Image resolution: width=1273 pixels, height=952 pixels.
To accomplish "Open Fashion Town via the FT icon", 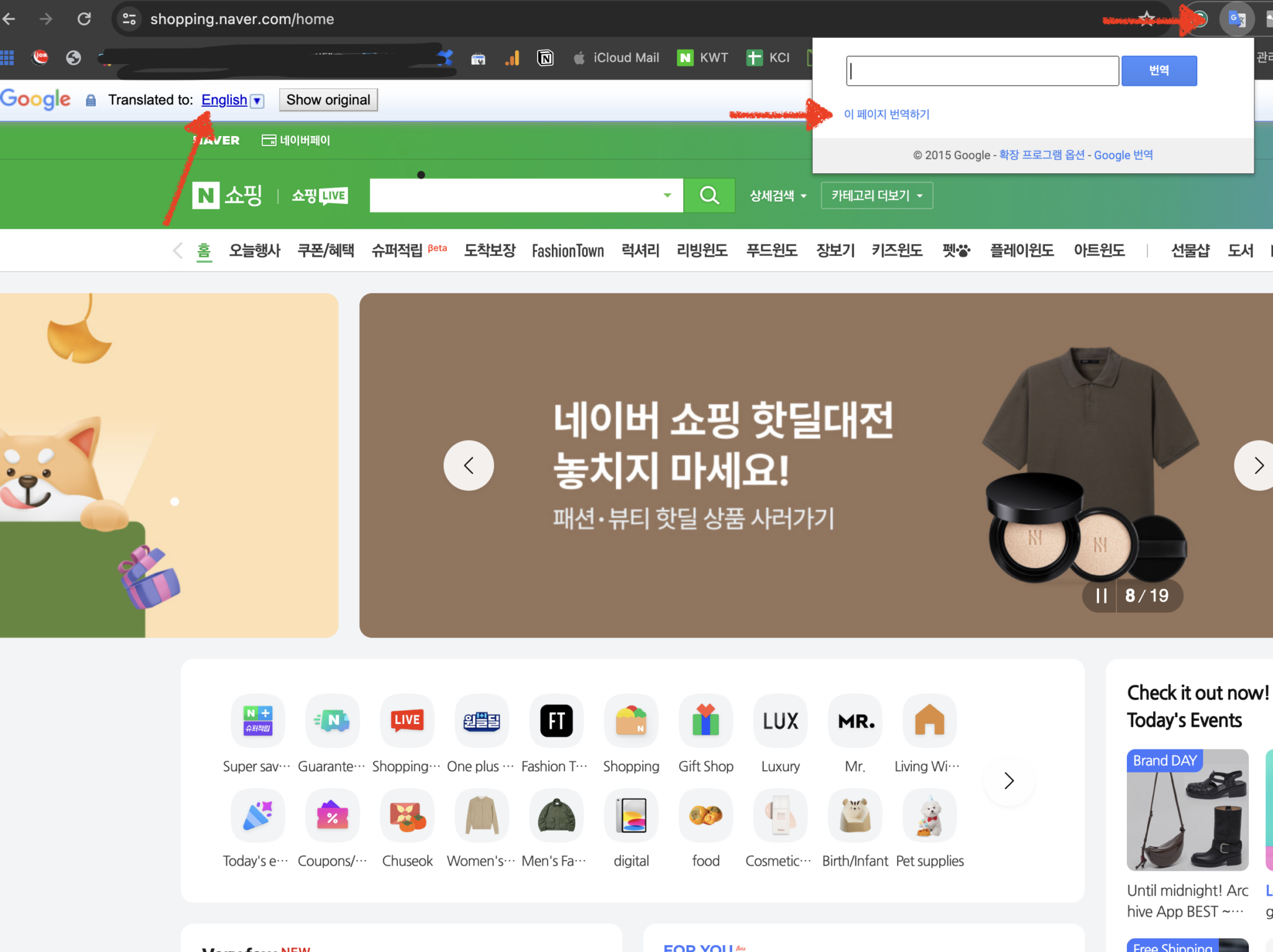I will 556,720.
